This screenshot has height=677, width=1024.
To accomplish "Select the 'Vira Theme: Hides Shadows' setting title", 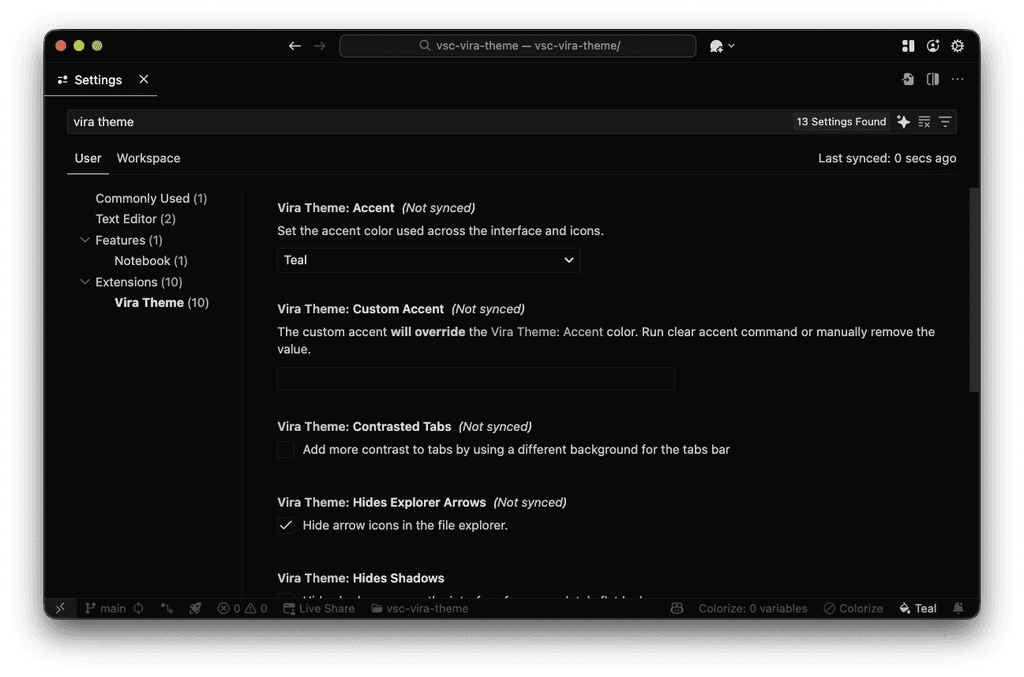I will point(360,578).
